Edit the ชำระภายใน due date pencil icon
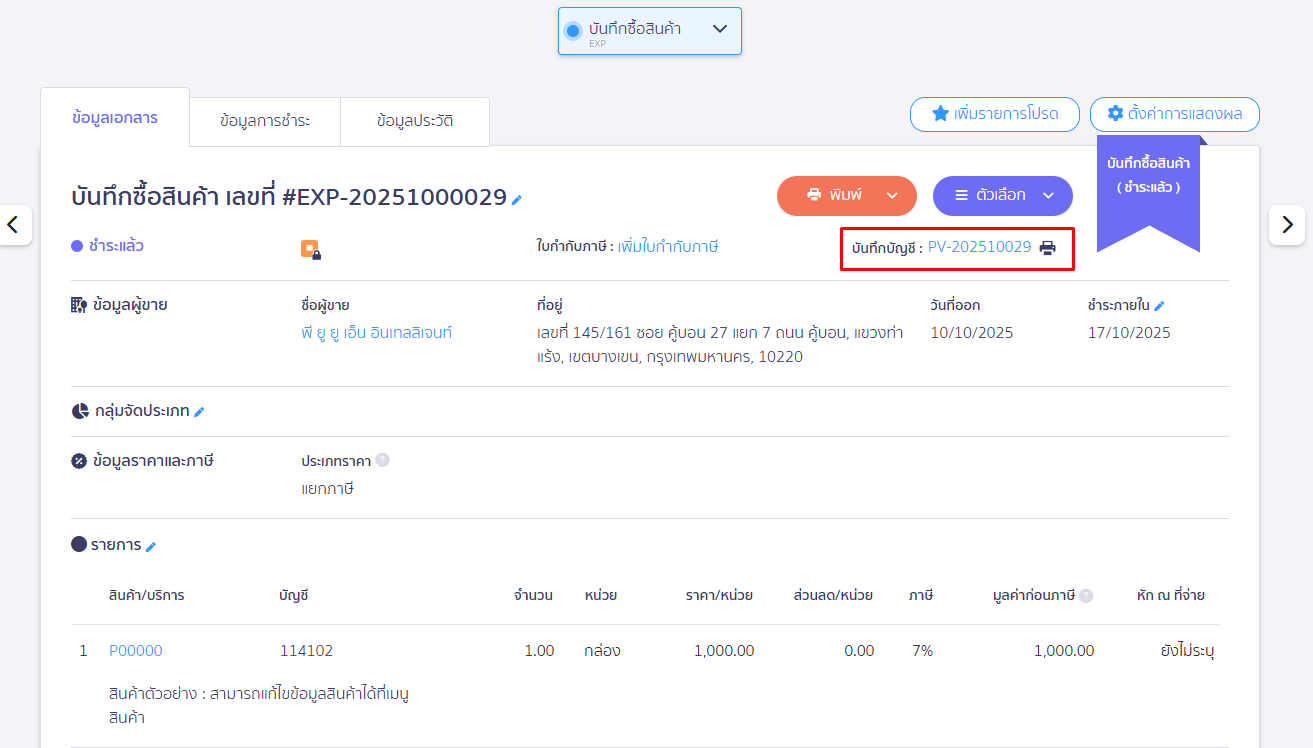The image size is (1313, 748). point(1159,306)
